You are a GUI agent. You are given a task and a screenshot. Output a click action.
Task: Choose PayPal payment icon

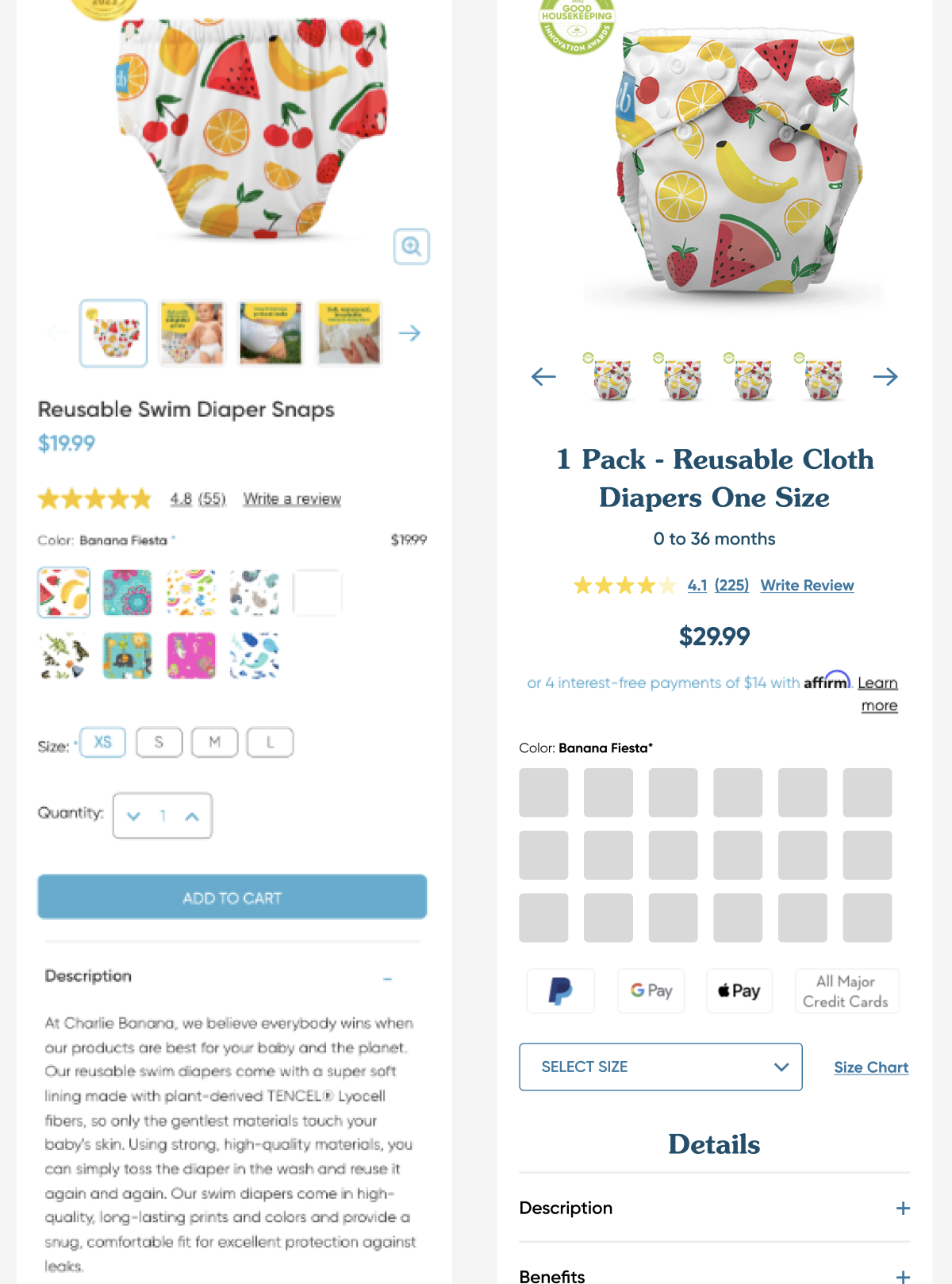coord(561,990)
